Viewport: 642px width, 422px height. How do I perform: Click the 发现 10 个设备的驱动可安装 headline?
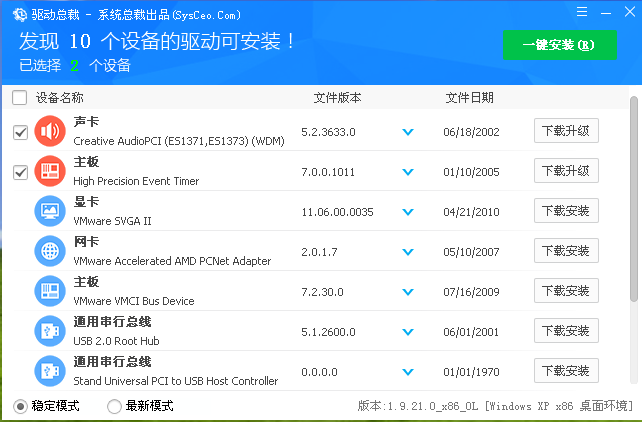tap(157, 41)
